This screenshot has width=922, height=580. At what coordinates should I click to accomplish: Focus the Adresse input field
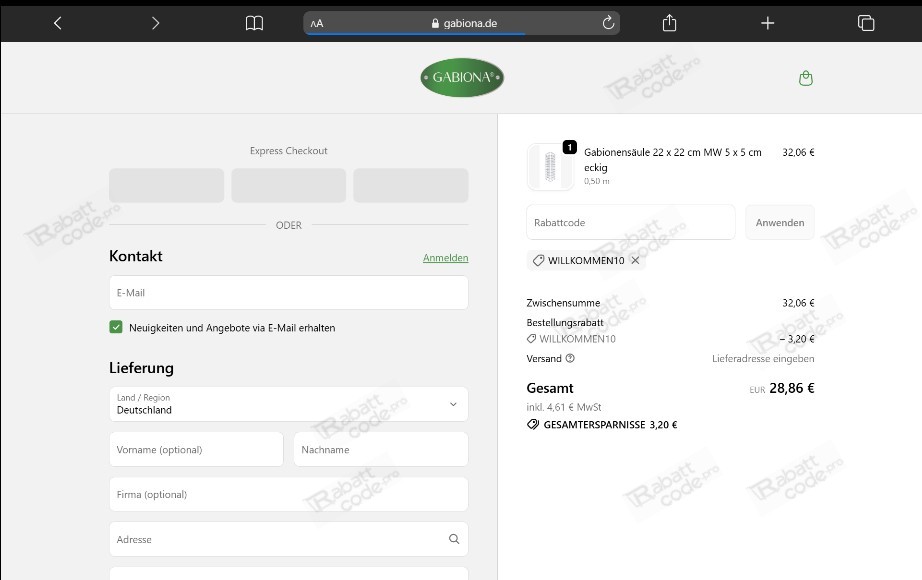point(289,539)
